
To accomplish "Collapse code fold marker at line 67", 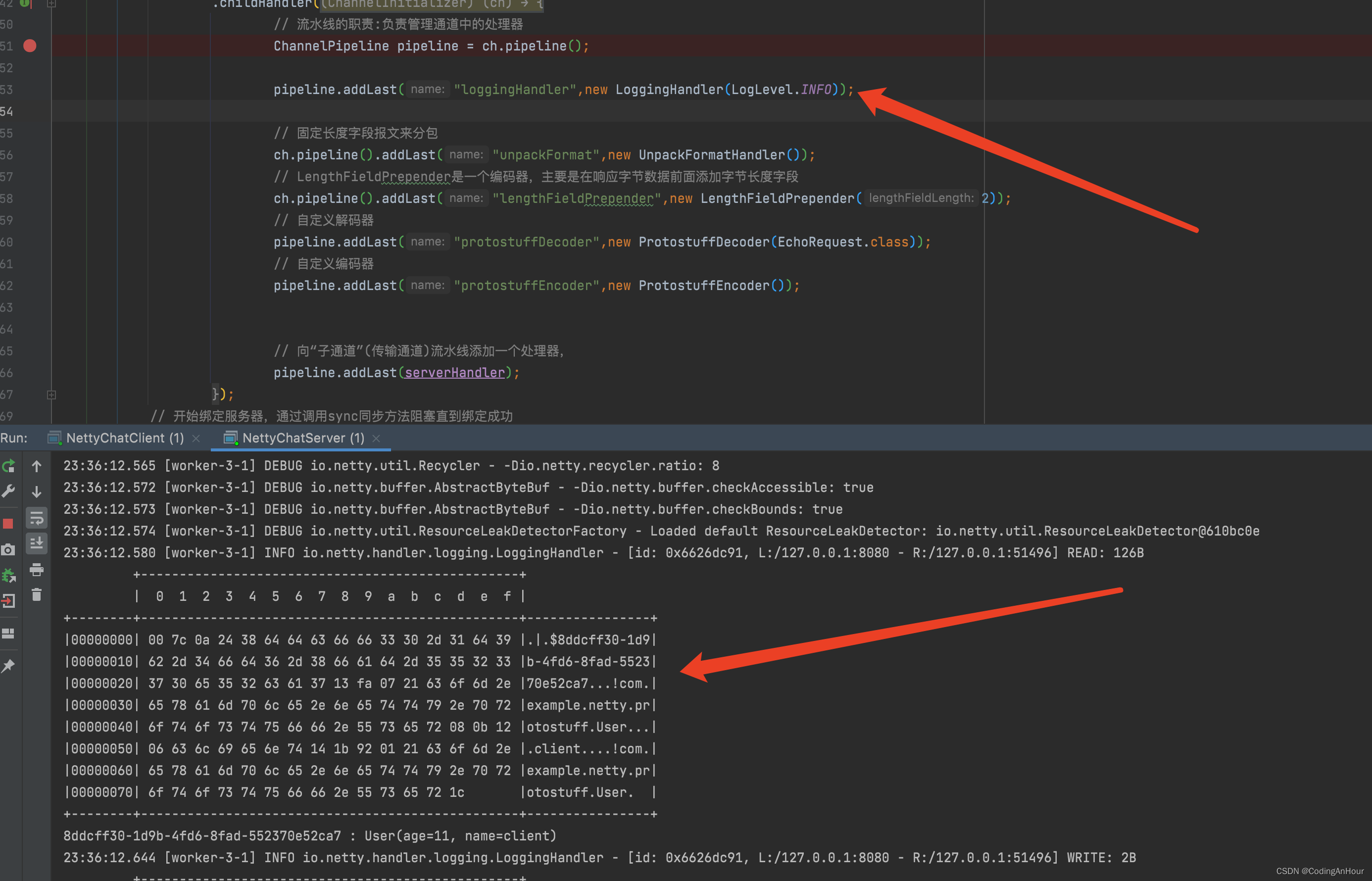I will (x=51, y=395).
